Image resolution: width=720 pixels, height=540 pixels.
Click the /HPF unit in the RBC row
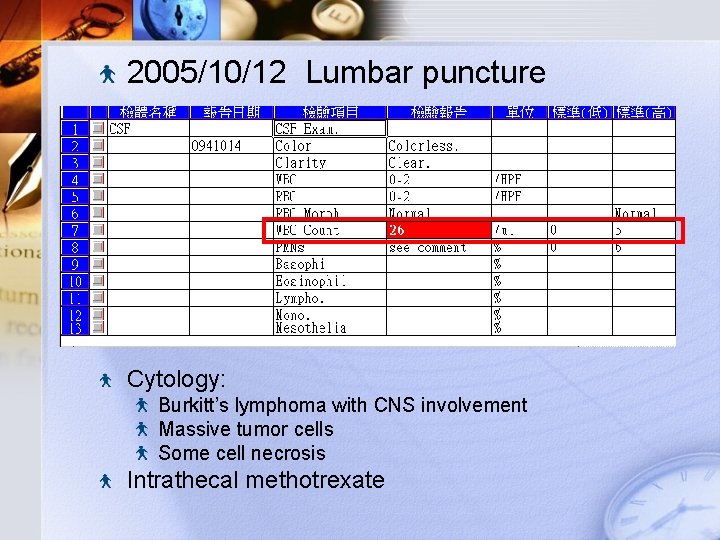(519, 197)
